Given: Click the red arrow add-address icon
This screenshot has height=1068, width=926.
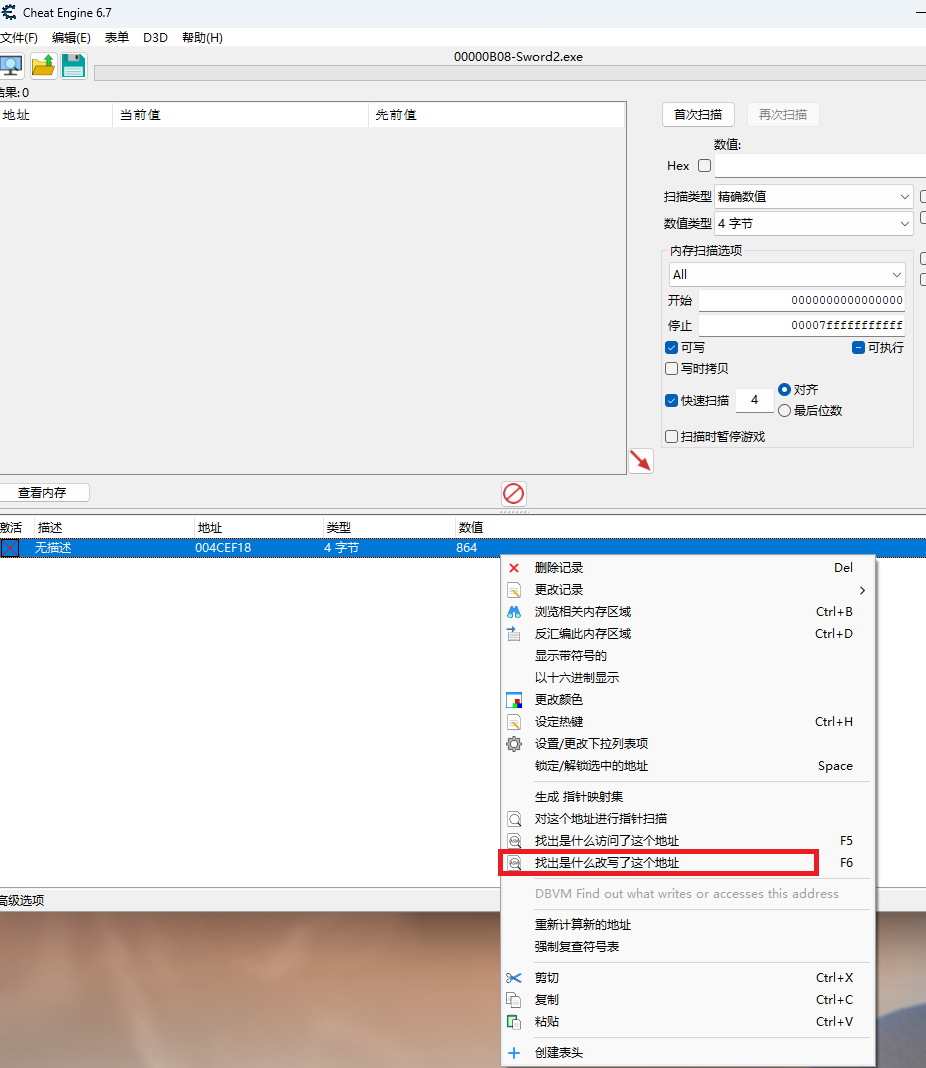Looking at the screenshot, I should 640,461.
